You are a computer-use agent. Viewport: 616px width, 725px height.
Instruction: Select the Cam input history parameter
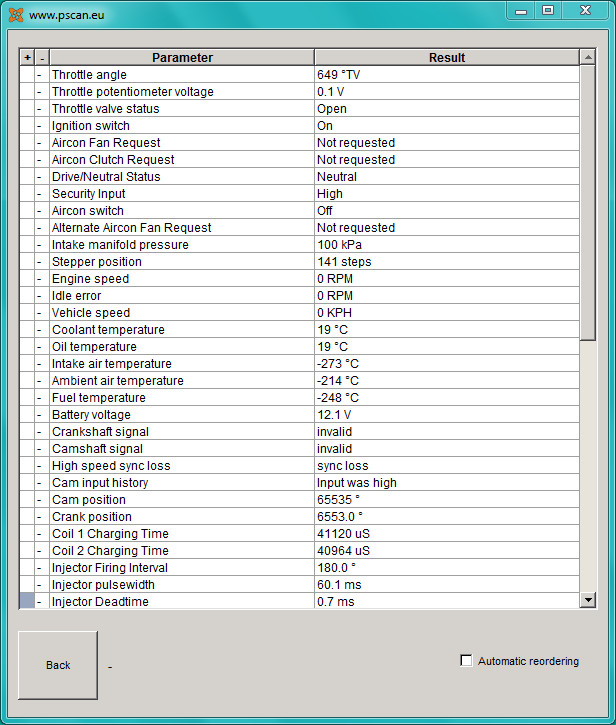182,482
